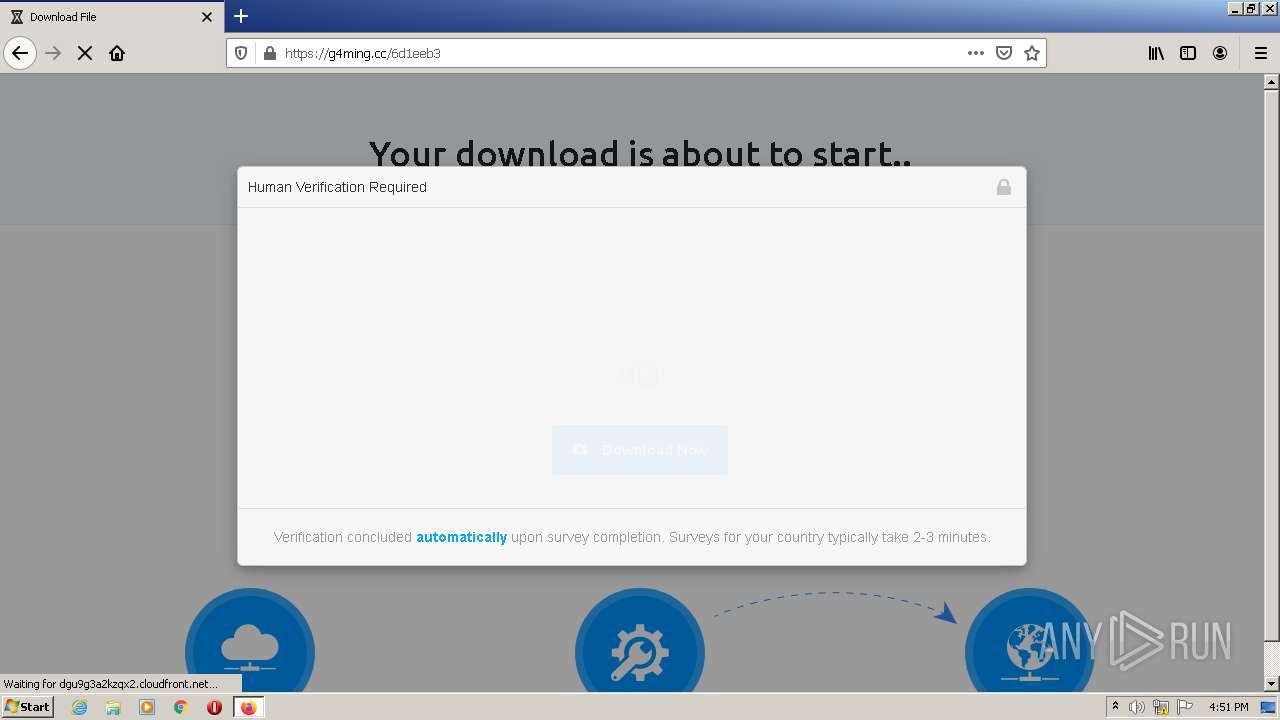Click the scrollbar down arrow
The width and height of the screenshot is (1280, 720).
1272,684
